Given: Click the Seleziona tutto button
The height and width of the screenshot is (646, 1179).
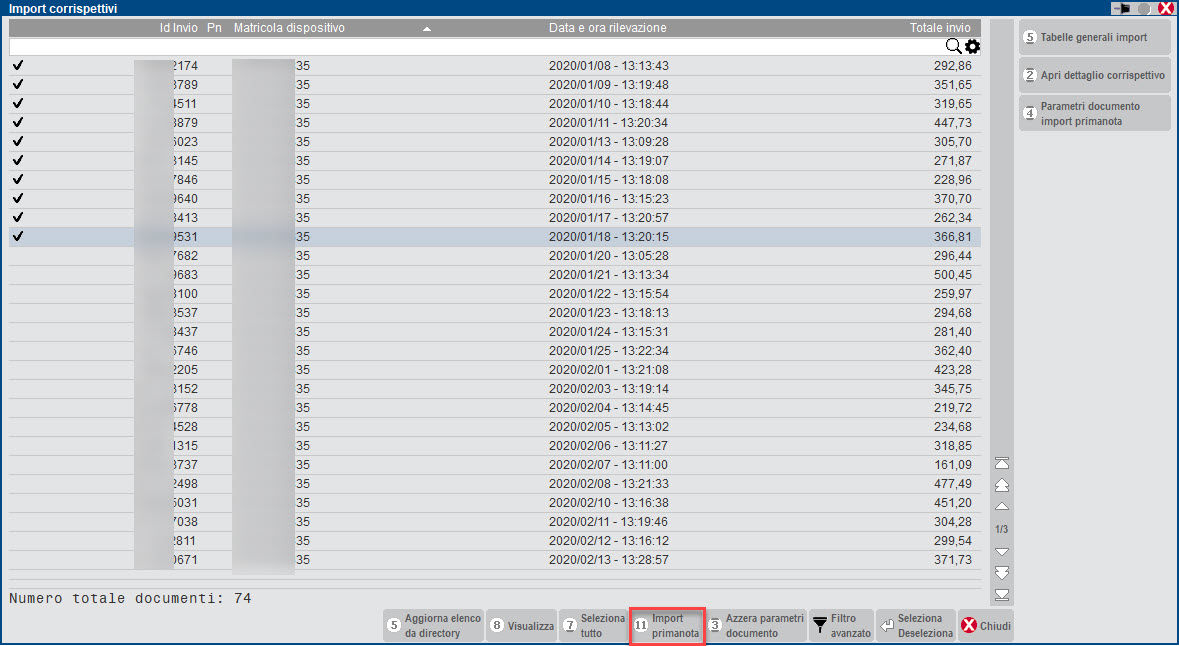Looking at the screenshot, I should point(592,626).
